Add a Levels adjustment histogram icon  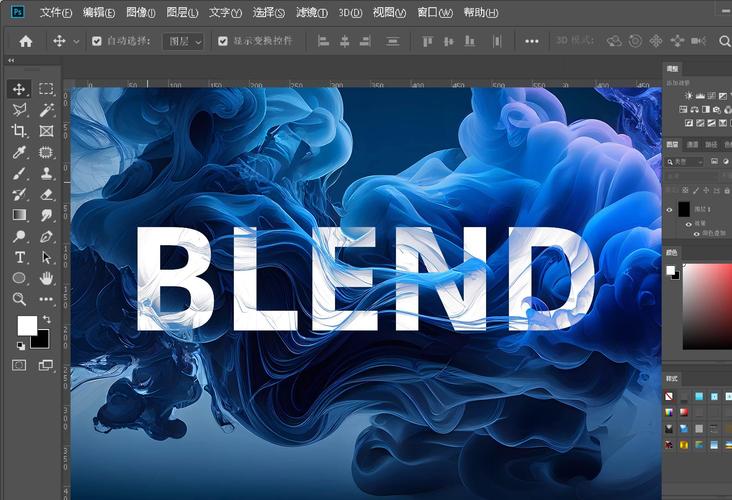(700, 96)
